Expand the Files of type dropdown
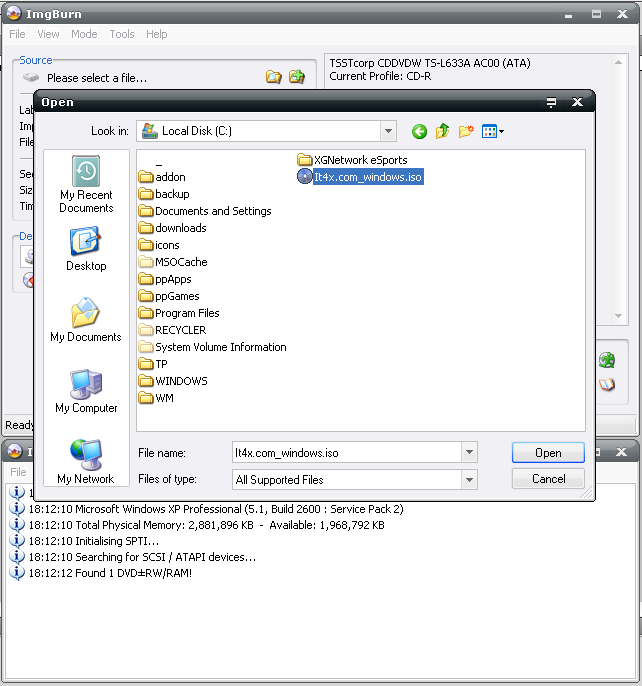Viewport: 642px width, 686px height. [469, 480]
